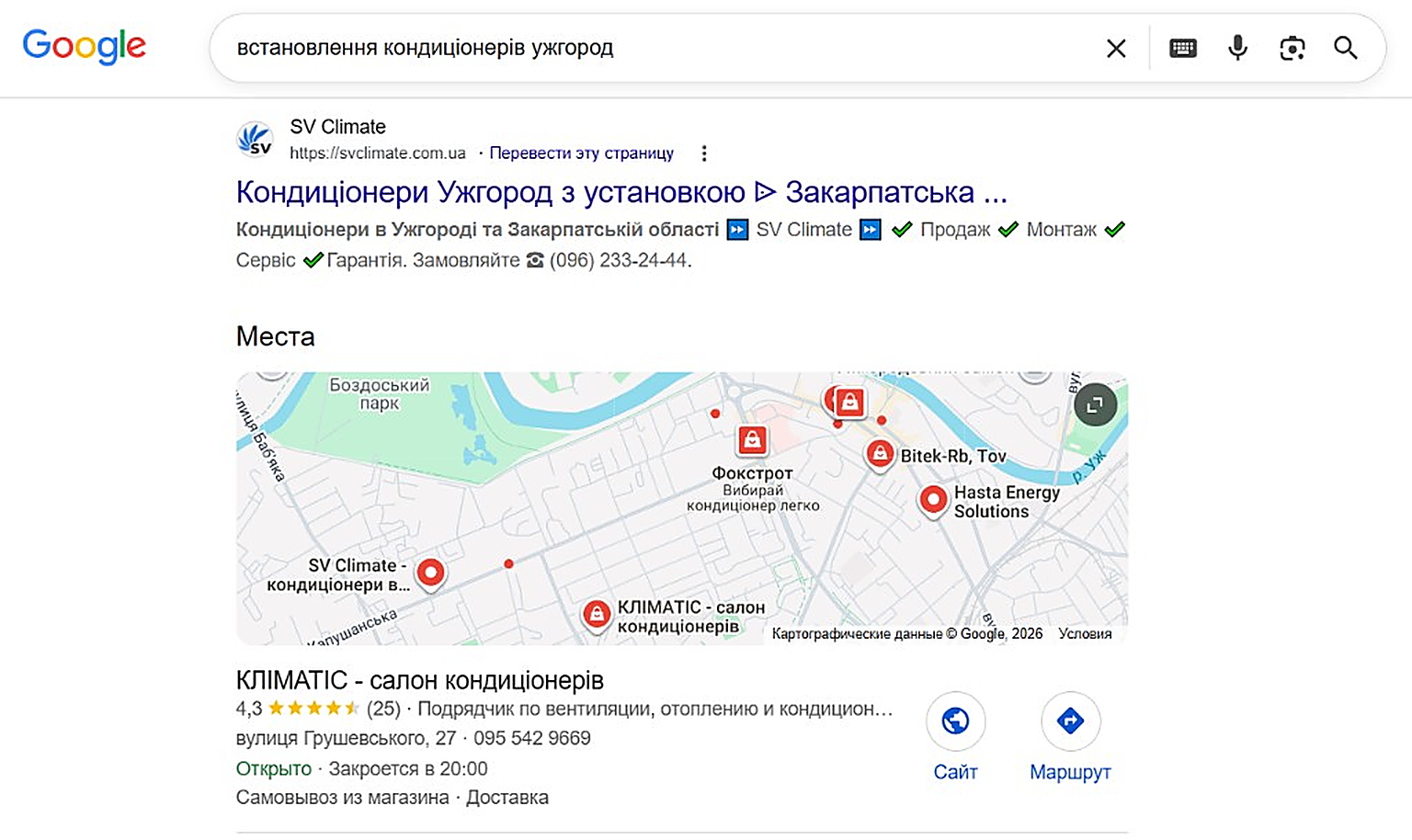The width and height of the screenshot is (1412, 840).
Task: Click the svclimate.com.ua URL text
Action: coord(378,153)
